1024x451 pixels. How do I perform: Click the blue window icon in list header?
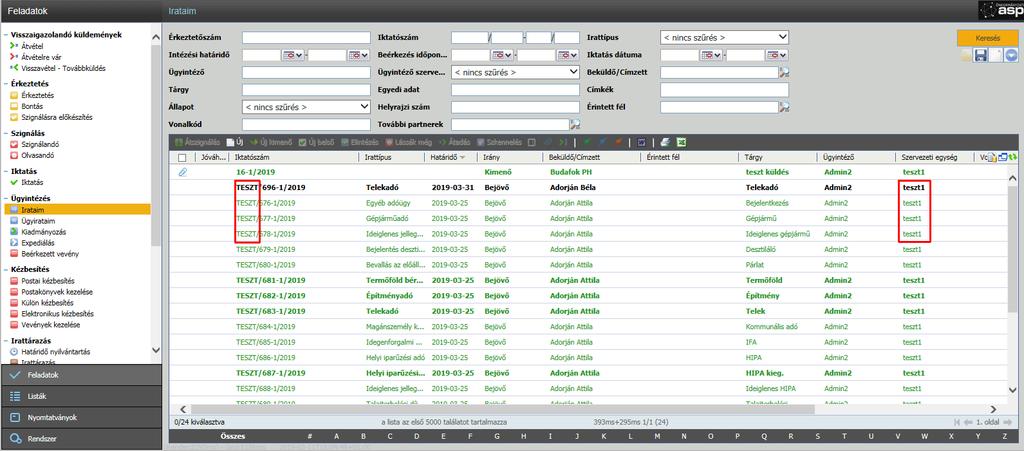point(1003,157)
